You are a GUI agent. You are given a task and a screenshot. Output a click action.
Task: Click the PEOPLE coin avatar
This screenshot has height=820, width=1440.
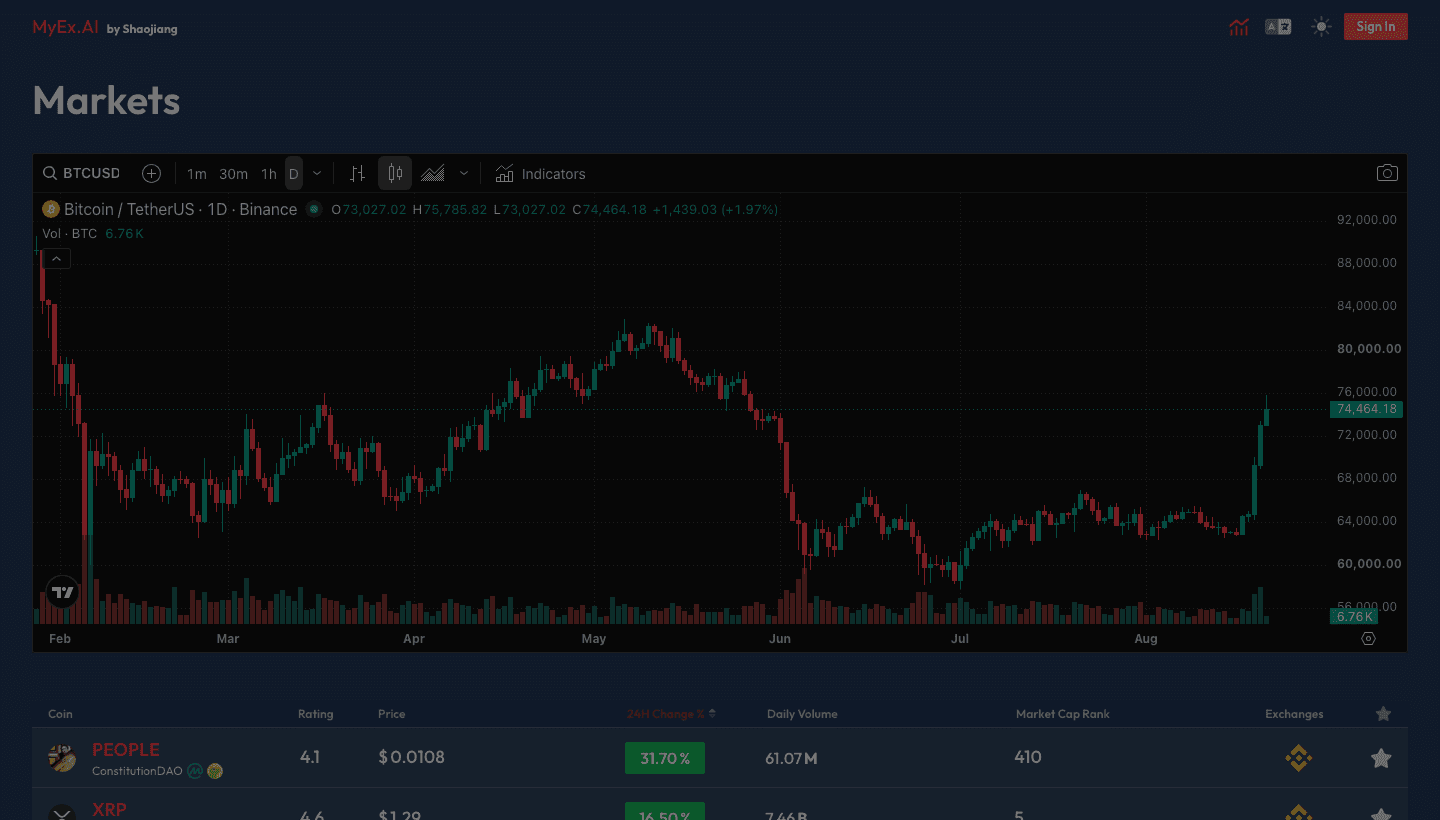click(62, 758)
